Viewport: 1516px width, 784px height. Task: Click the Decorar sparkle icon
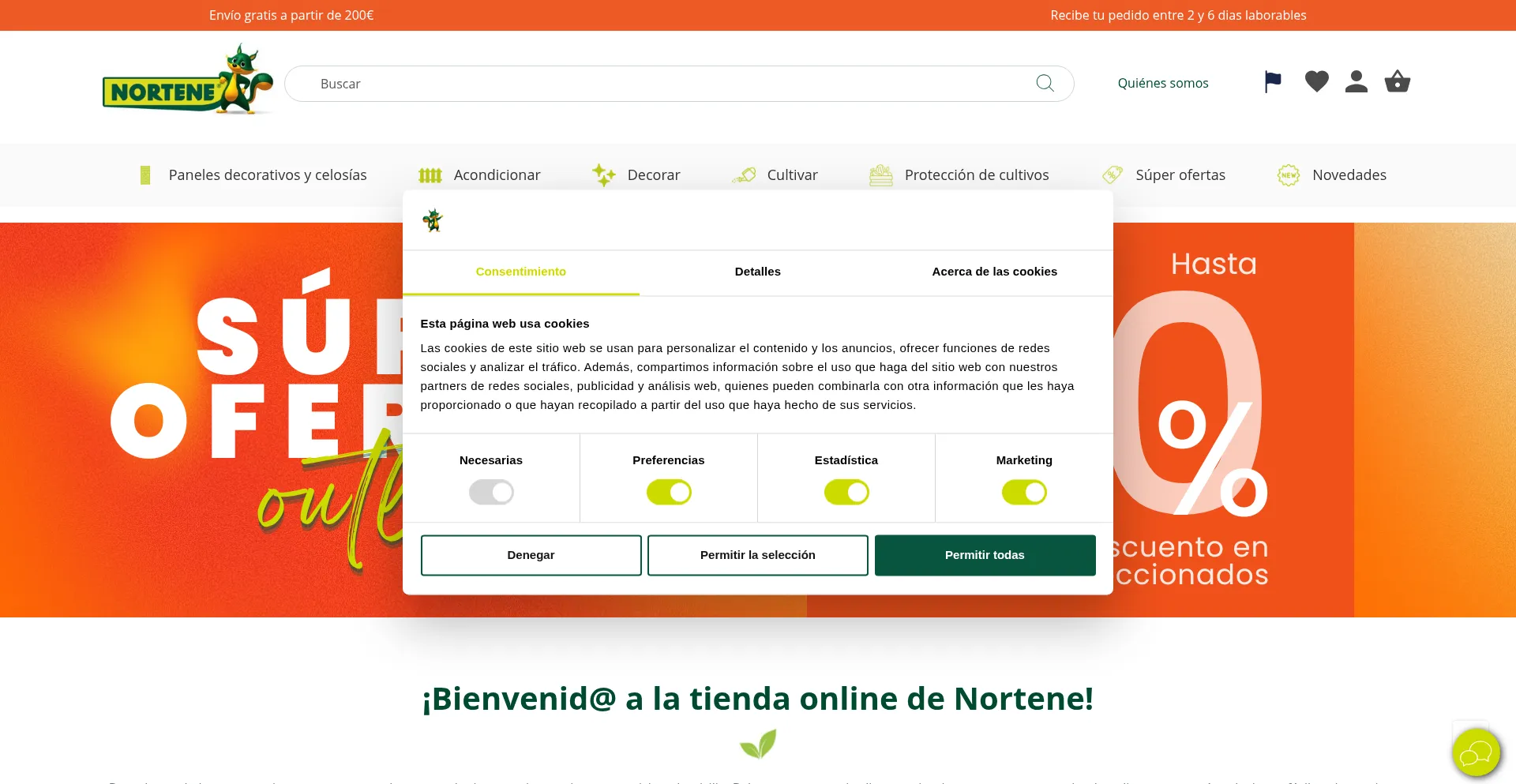tap(604, 175)
